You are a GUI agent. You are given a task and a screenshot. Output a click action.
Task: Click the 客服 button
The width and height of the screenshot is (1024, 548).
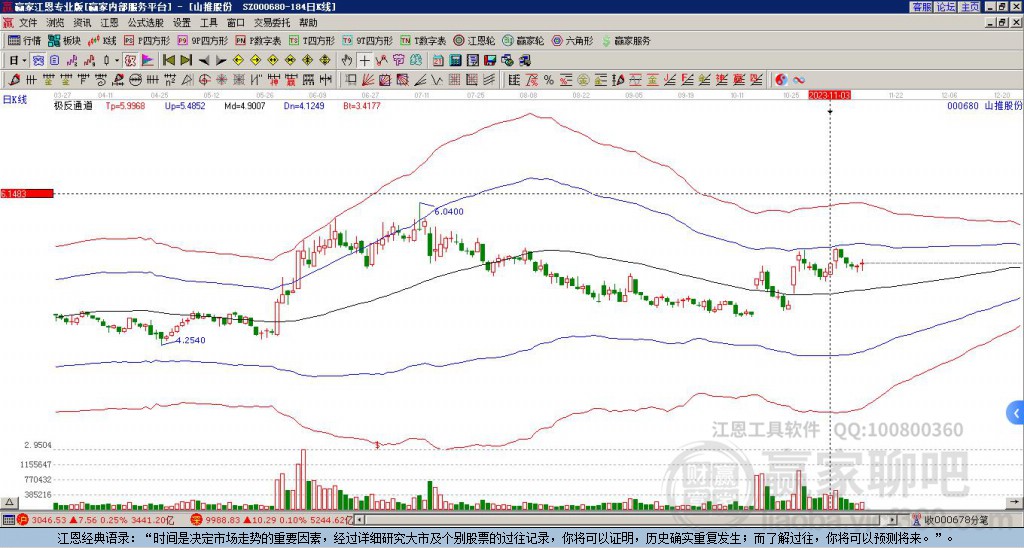coord(921,7)
